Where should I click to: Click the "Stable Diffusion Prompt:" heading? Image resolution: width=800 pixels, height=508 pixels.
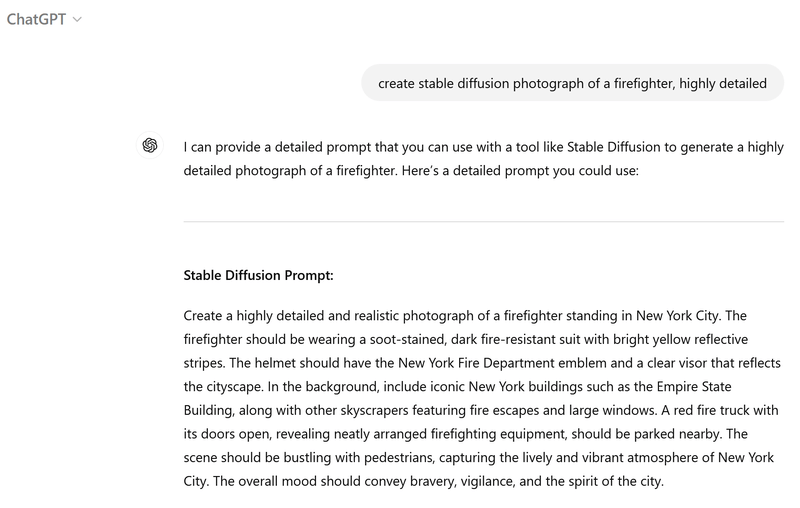(x=259, y=275)
